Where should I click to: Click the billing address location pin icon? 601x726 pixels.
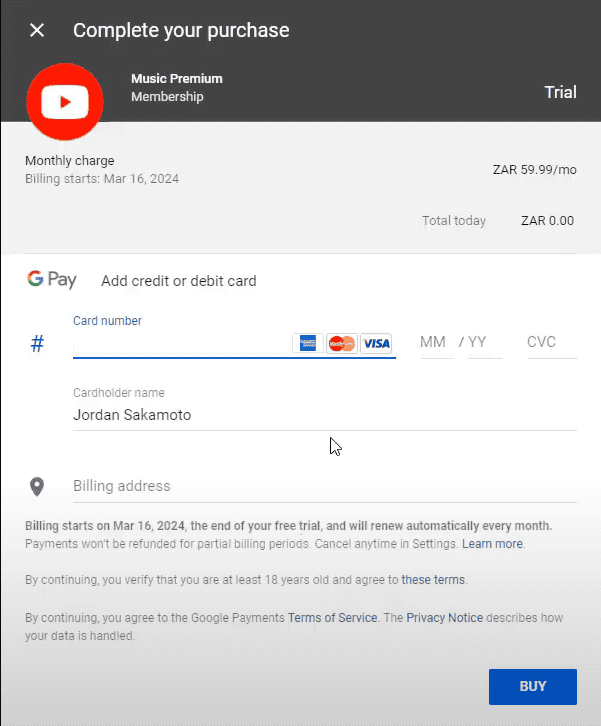tap(37, 487)
